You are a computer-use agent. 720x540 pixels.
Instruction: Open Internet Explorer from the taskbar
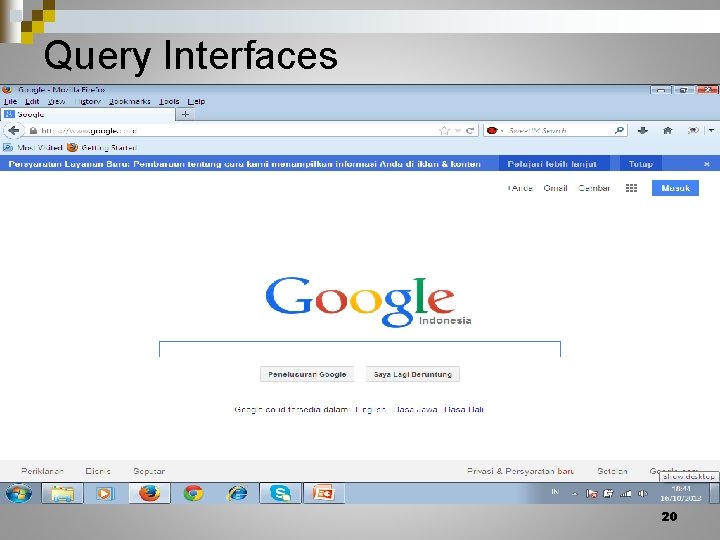(237, 494)
